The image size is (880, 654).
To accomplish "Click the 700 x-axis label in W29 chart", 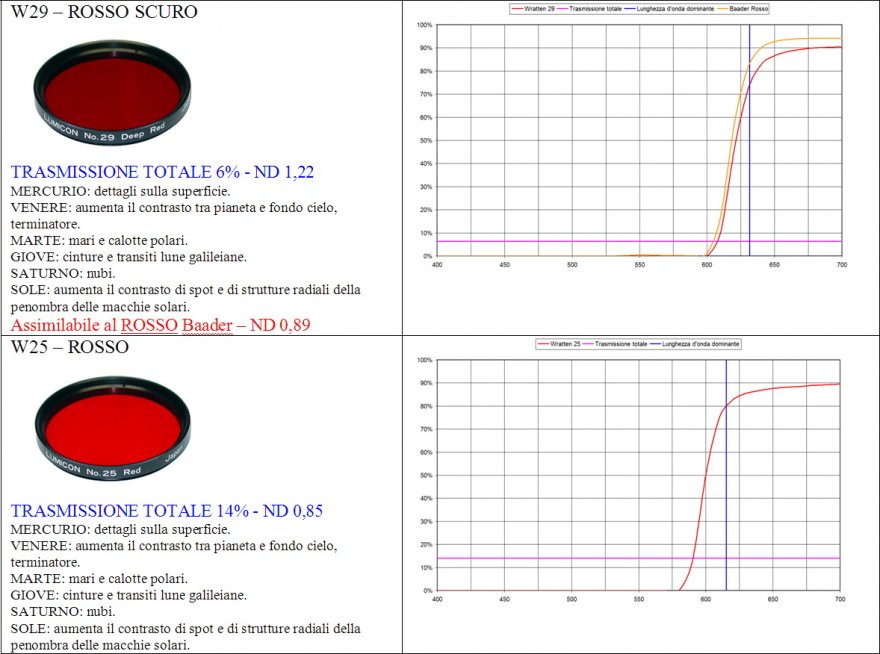I will 841,265.
